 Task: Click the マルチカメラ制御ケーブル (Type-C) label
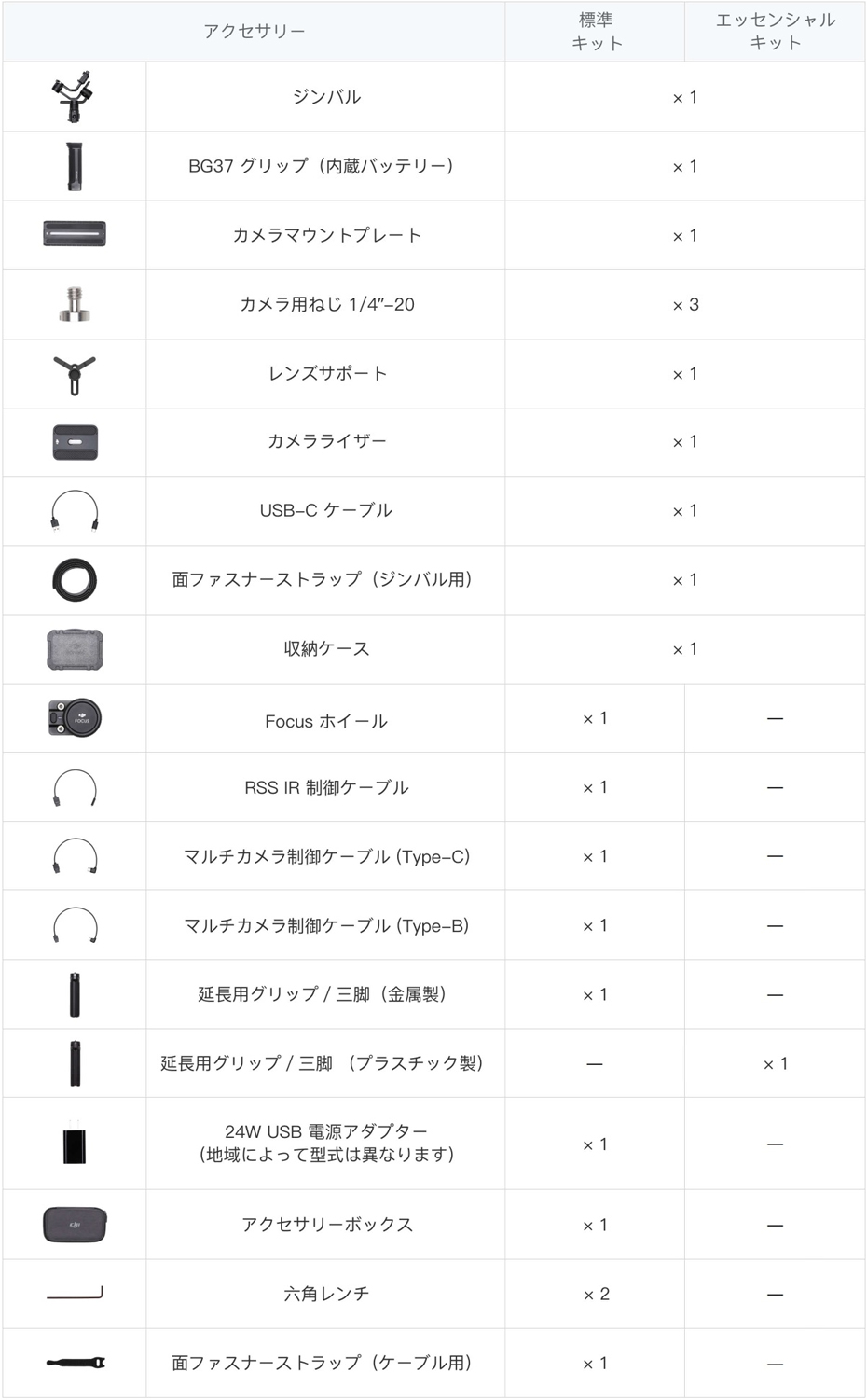[326, 856]
